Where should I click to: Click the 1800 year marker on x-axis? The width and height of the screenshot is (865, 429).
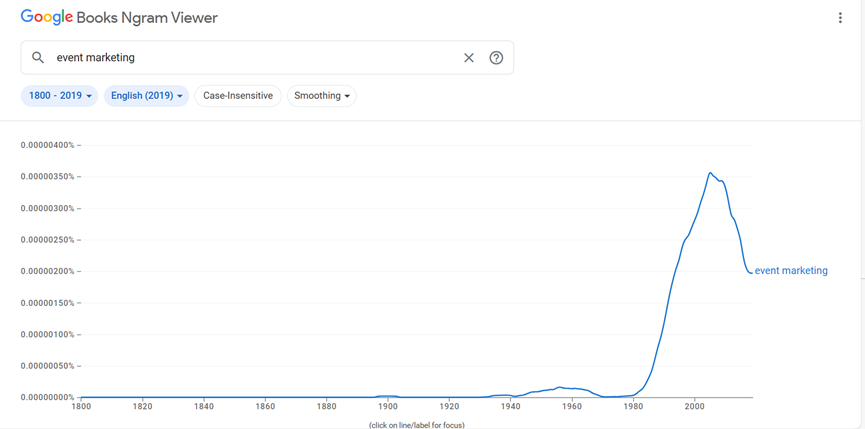point(81,406)
